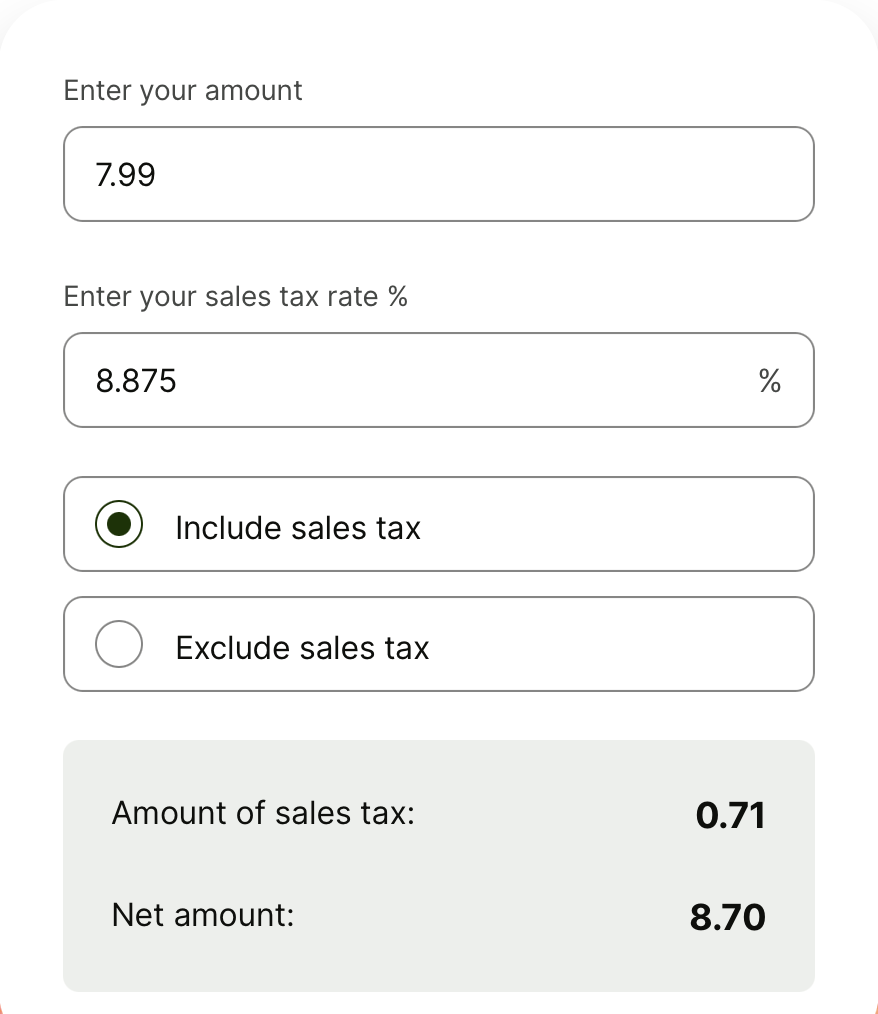Click the 8.70 net amount result
Screen dimensions: 878x1014
pyautogui.click(x=727, y=917)
